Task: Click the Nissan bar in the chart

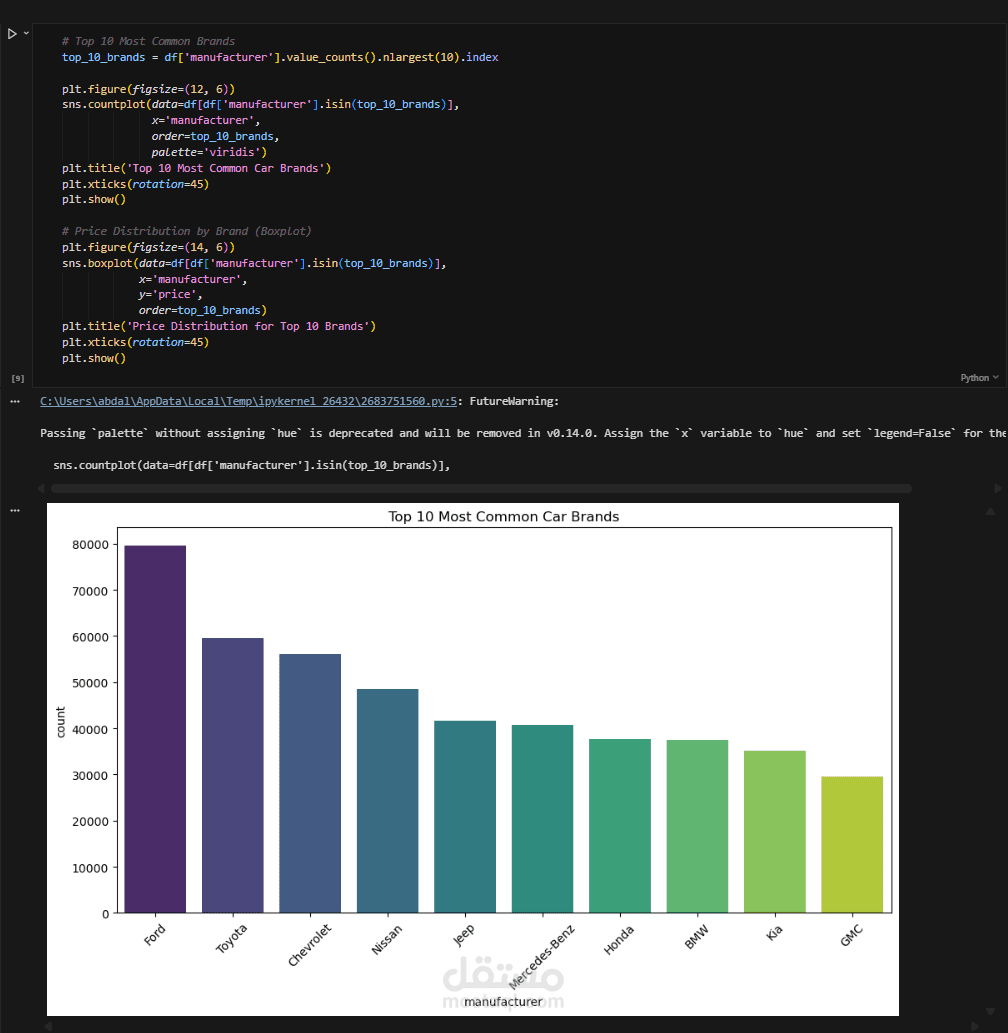Action: click(387, 800)
